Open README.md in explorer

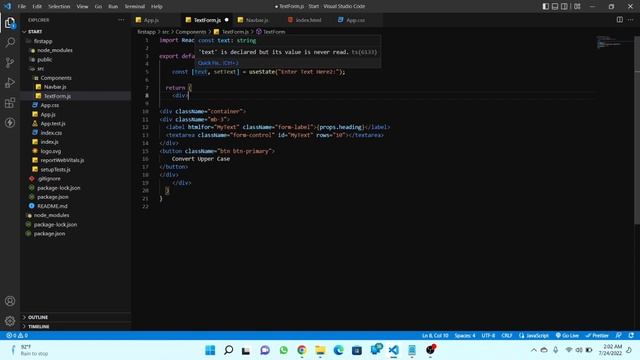click(x=76, y=206)
